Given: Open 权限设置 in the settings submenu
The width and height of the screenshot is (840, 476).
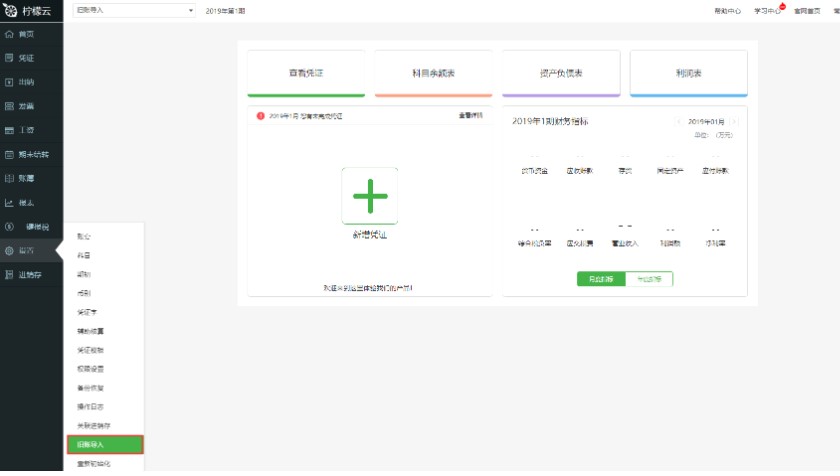Looking at the screenshot, I should 91,369.
